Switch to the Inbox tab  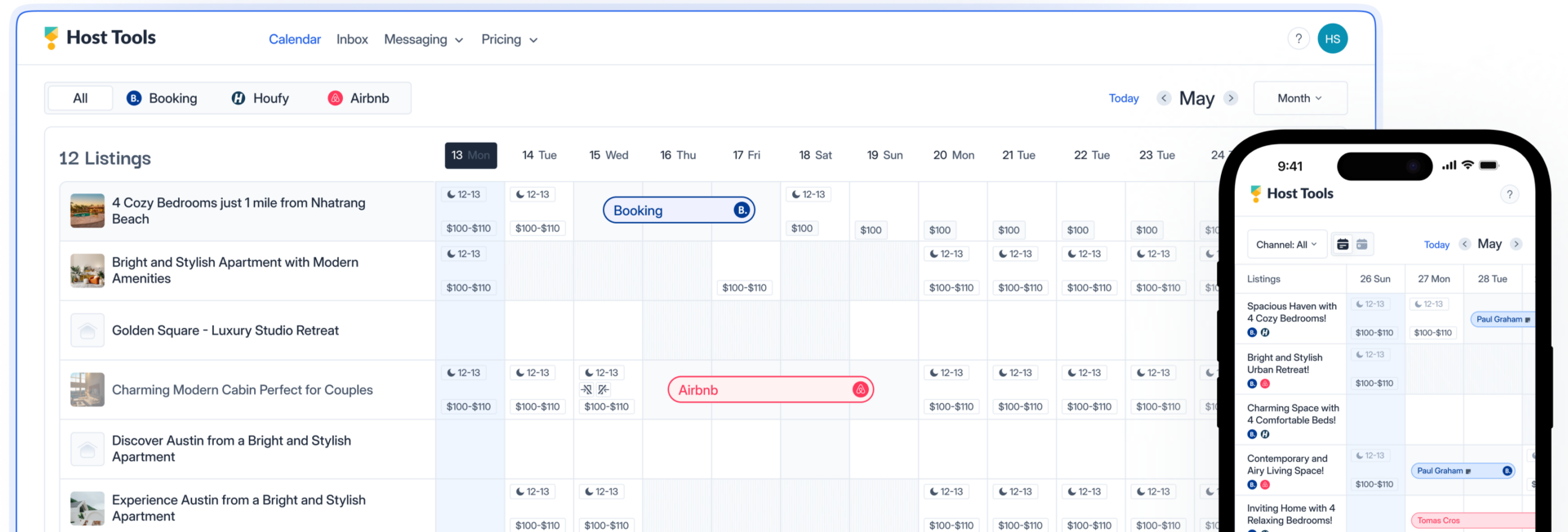(352, 39)
